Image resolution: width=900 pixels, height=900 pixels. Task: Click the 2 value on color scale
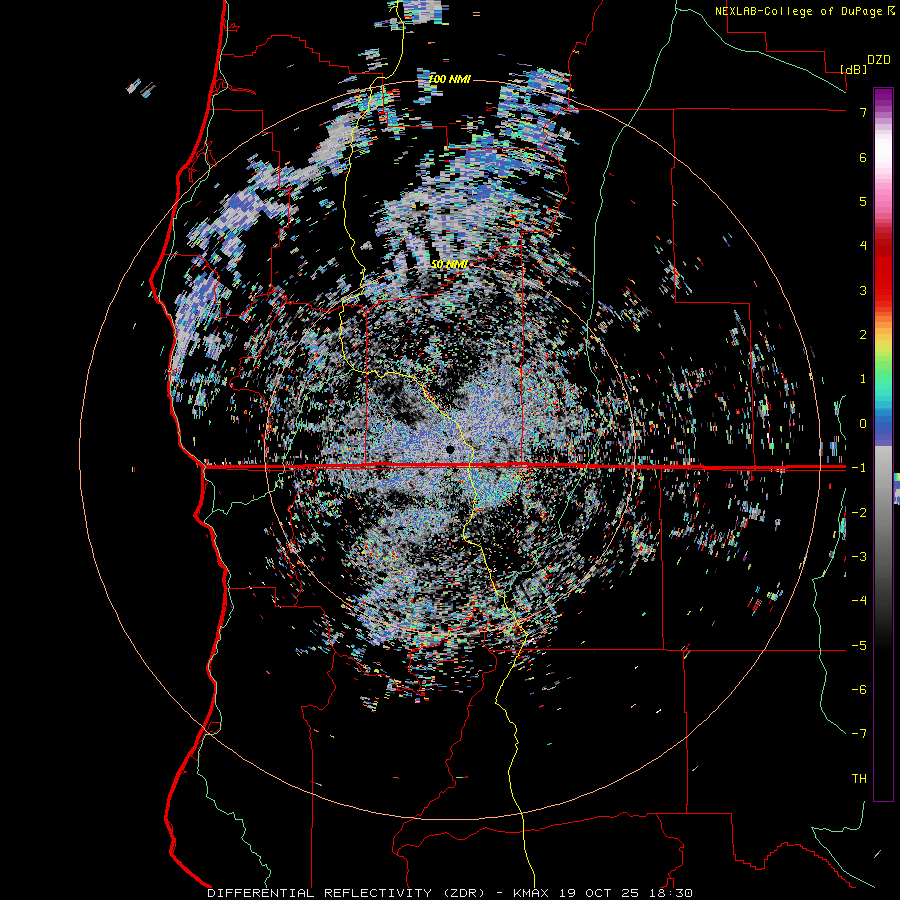[x=863, y=335]
